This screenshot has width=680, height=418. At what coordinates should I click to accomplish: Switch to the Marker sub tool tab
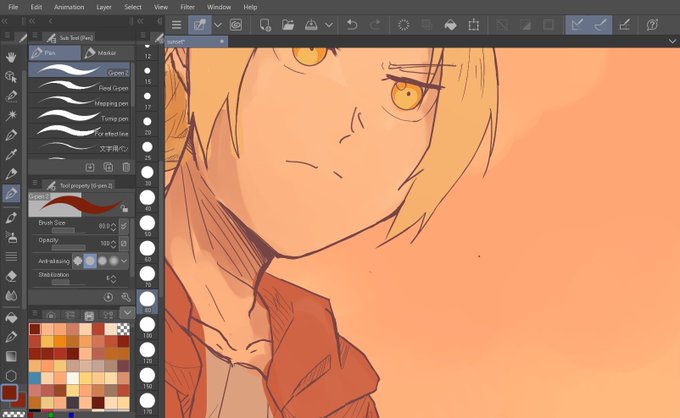[x=107, y=53]
